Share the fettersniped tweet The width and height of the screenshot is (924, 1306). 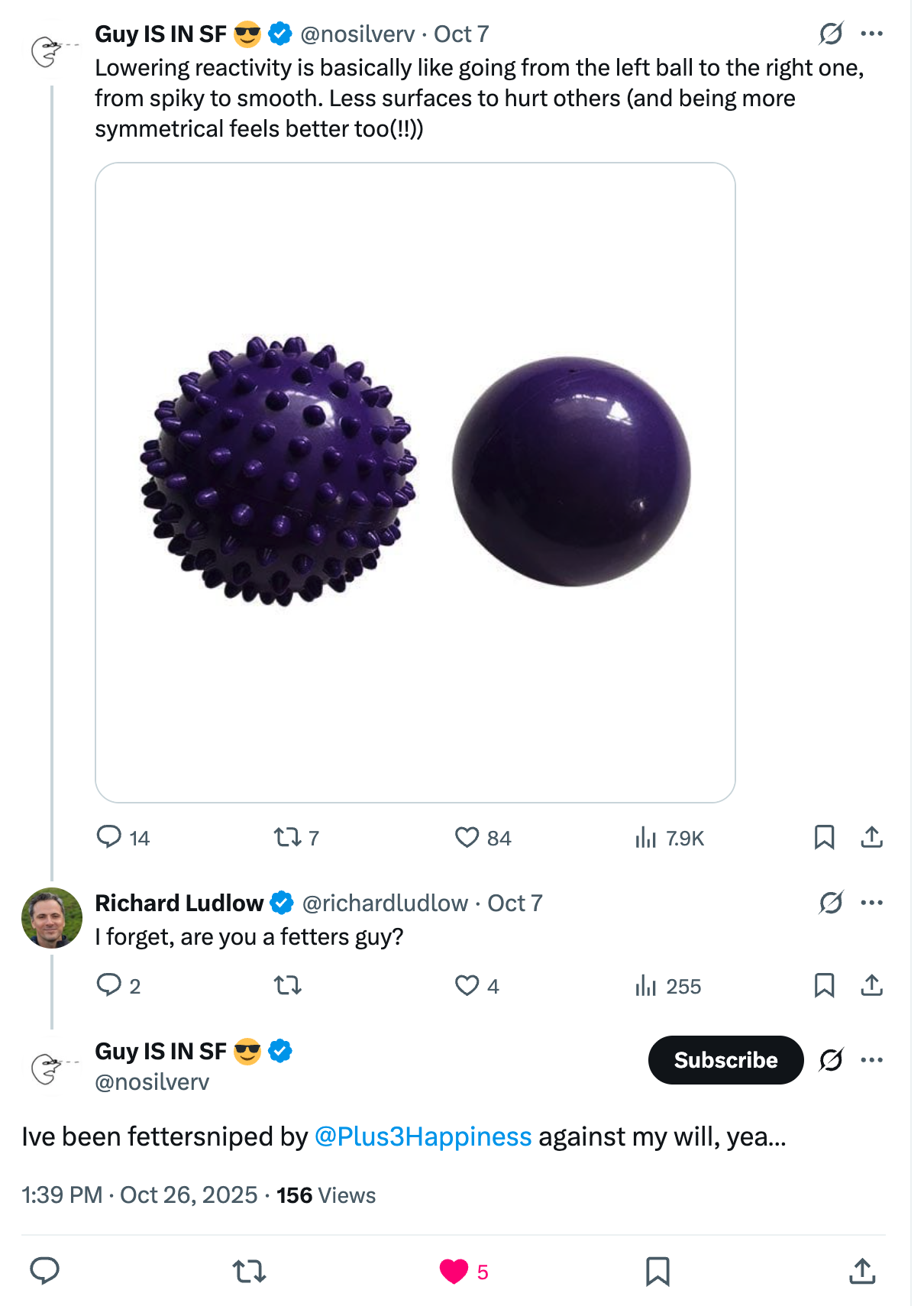862,1271
